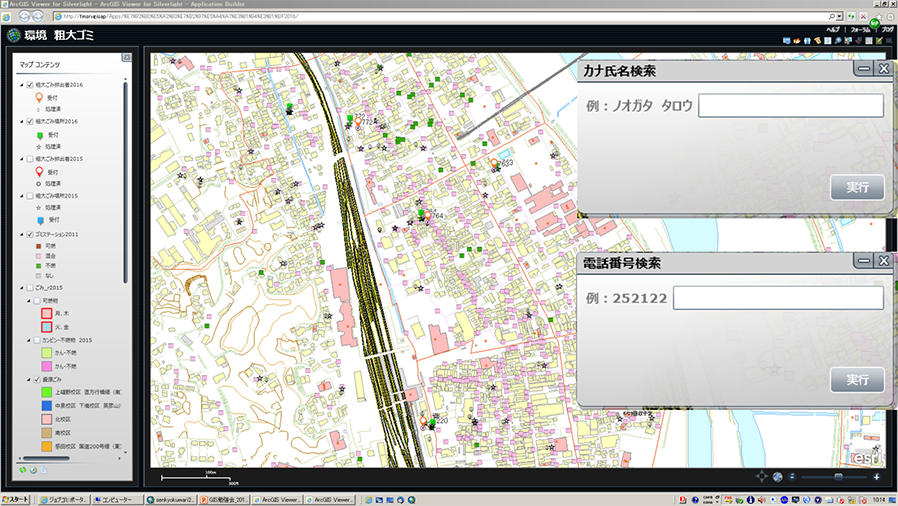Click the phone number search input field

(777, 299)
